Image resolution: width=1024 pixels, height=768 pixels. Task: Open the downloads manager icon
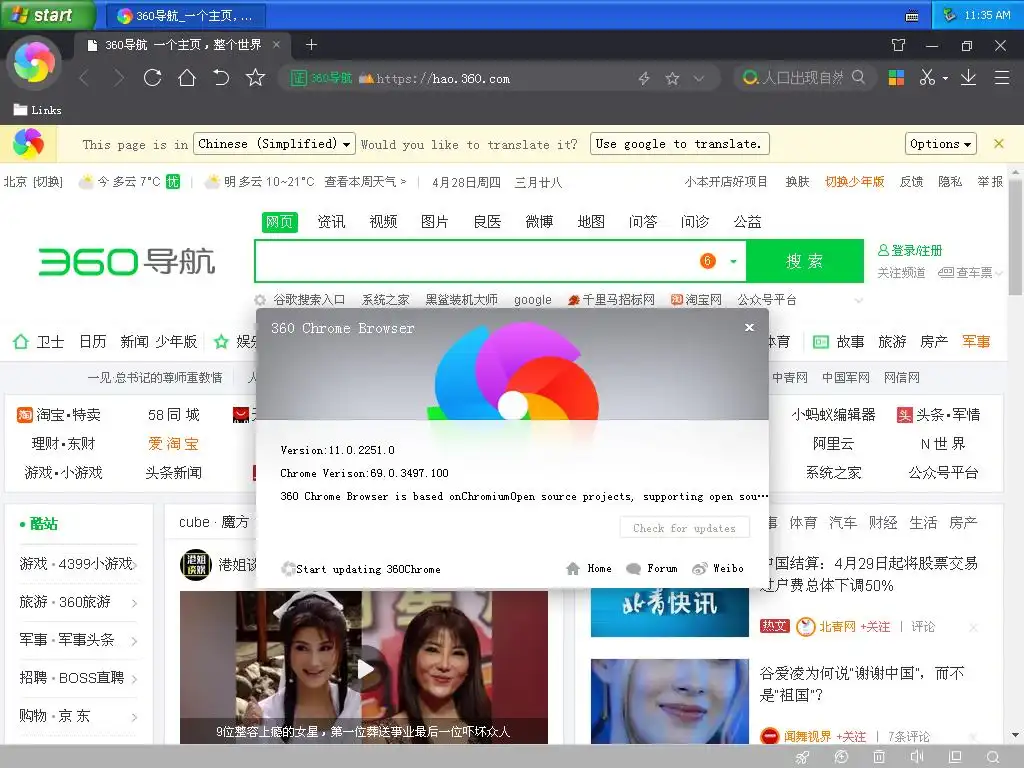[x=968, y=78]
